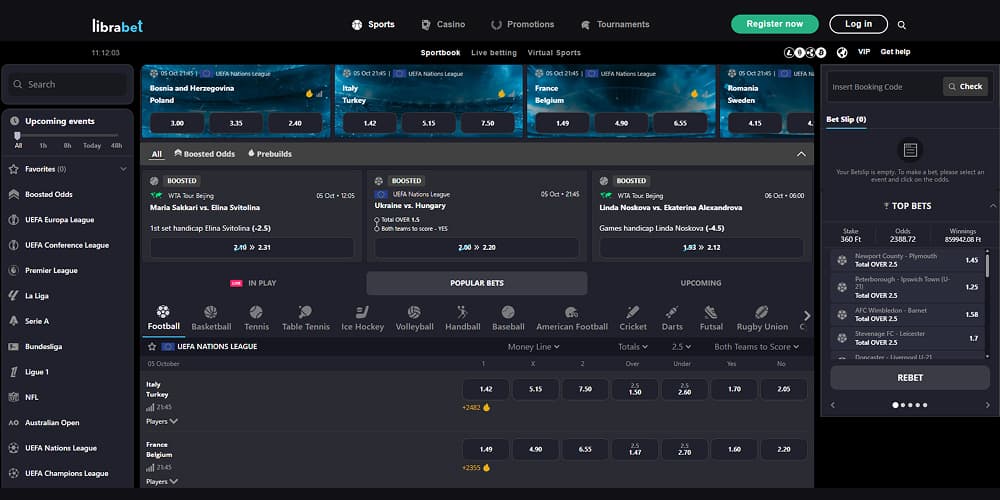Select the Darts sport icon

[672, 312]
